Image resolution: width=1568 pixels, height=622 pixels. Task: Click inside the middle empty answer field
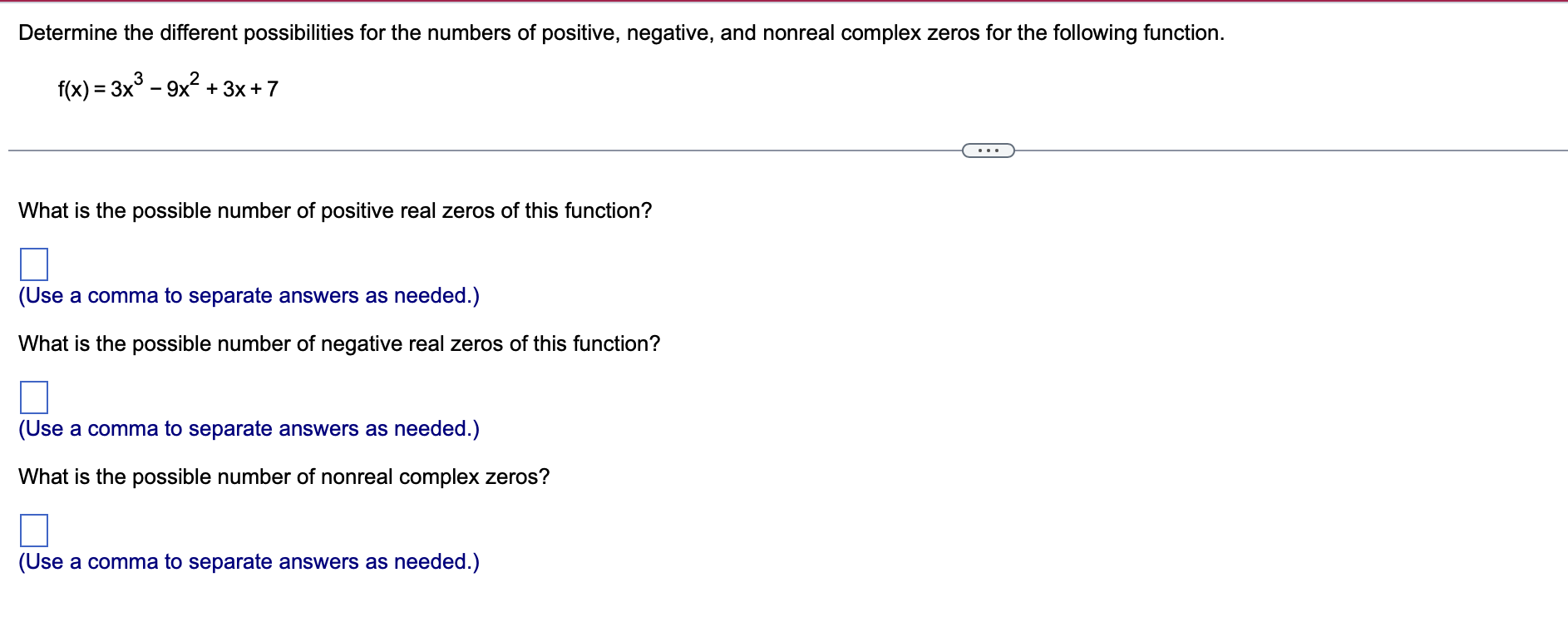[33, 398]
